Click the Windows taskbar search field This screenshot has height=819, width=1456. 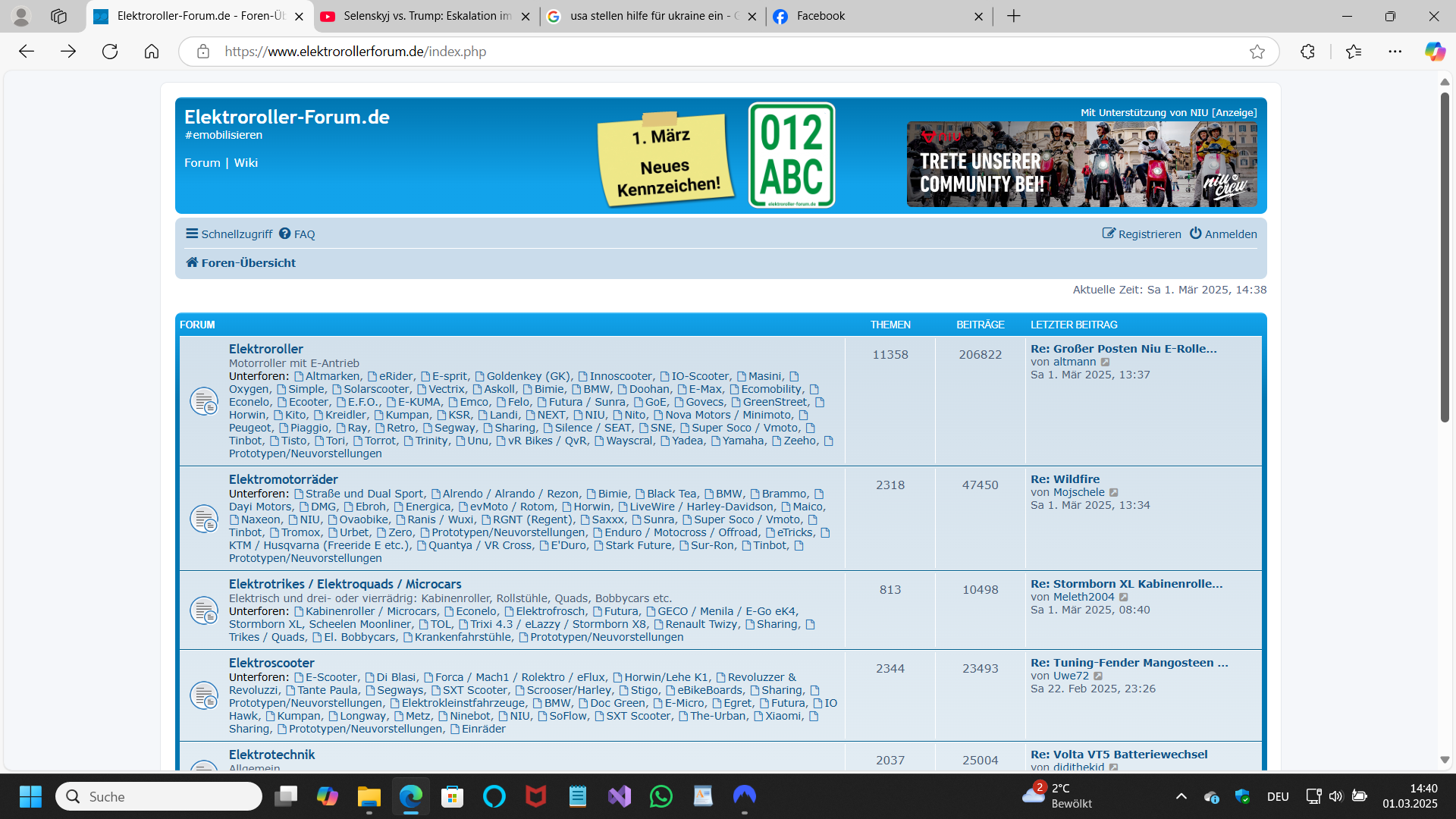(x=159, y=796)
